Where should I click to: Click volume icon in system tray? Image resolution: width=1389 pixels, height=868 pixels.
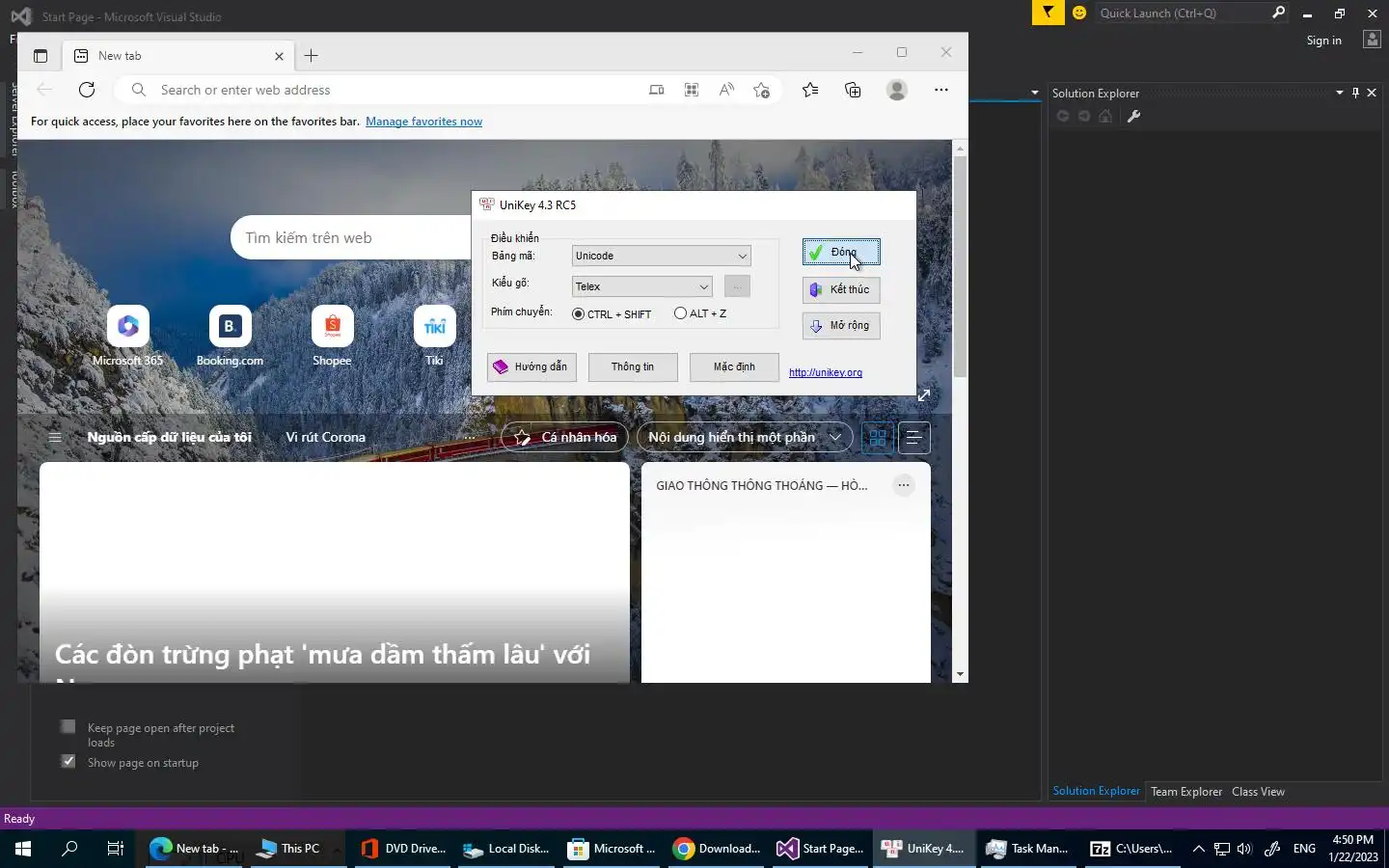point(1244,849)
